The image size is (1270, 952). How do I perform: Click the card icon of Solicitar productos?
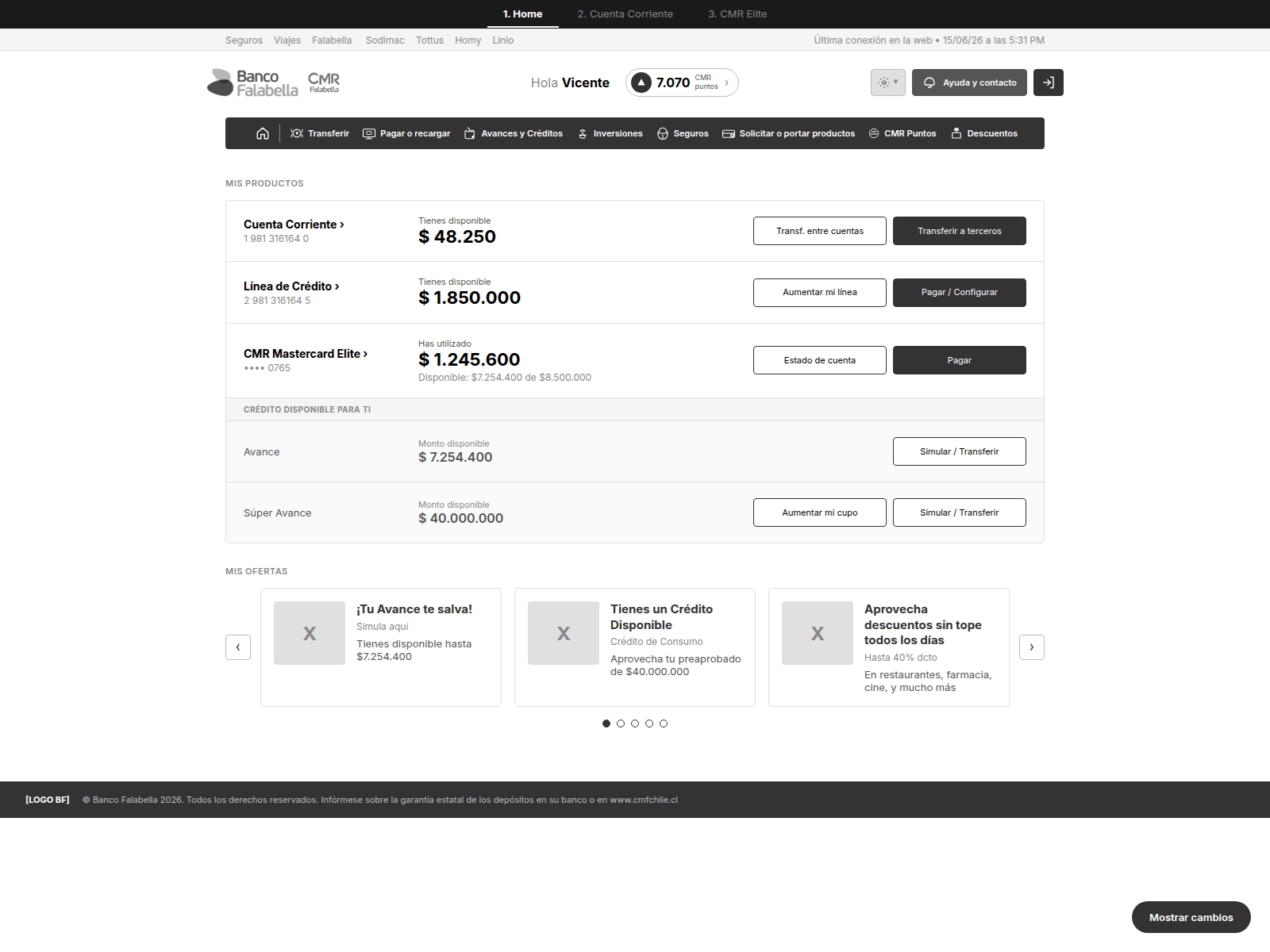click(729, 133)
